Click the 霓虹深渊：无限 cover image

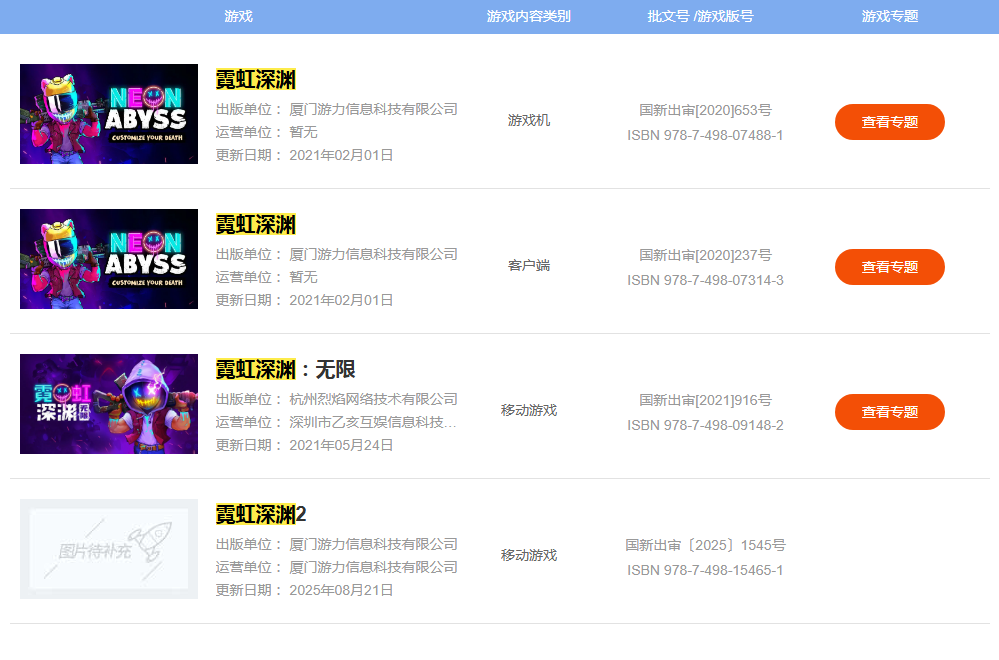tap(109, 404)
